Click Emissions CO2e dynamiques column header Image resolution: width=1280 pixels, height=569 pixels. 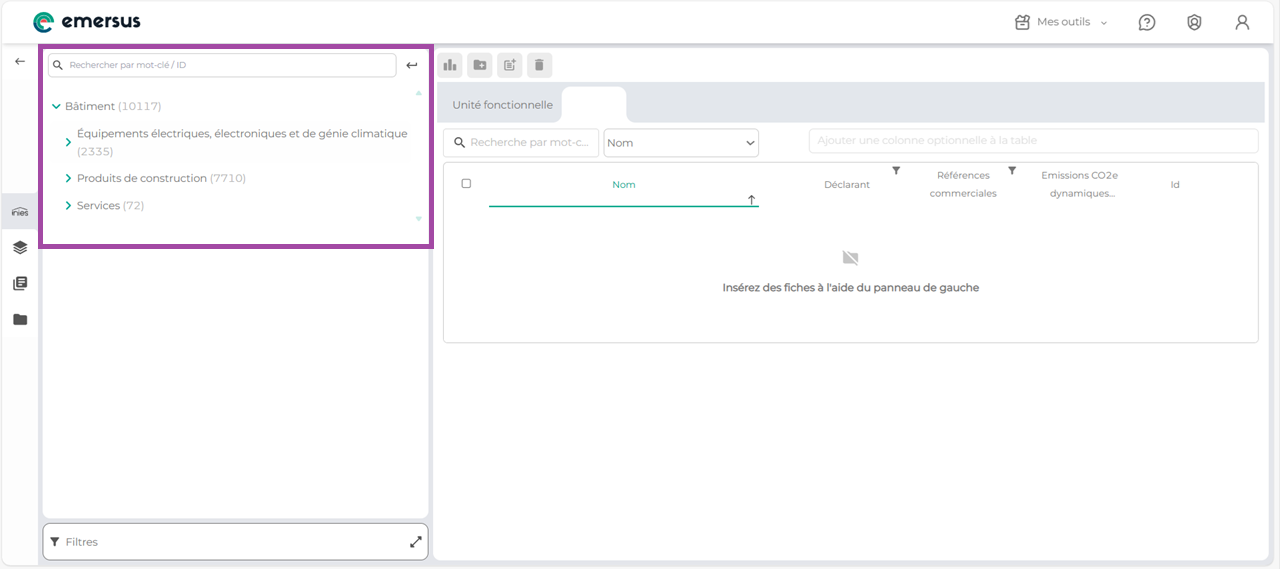(x=1079, y=184)
